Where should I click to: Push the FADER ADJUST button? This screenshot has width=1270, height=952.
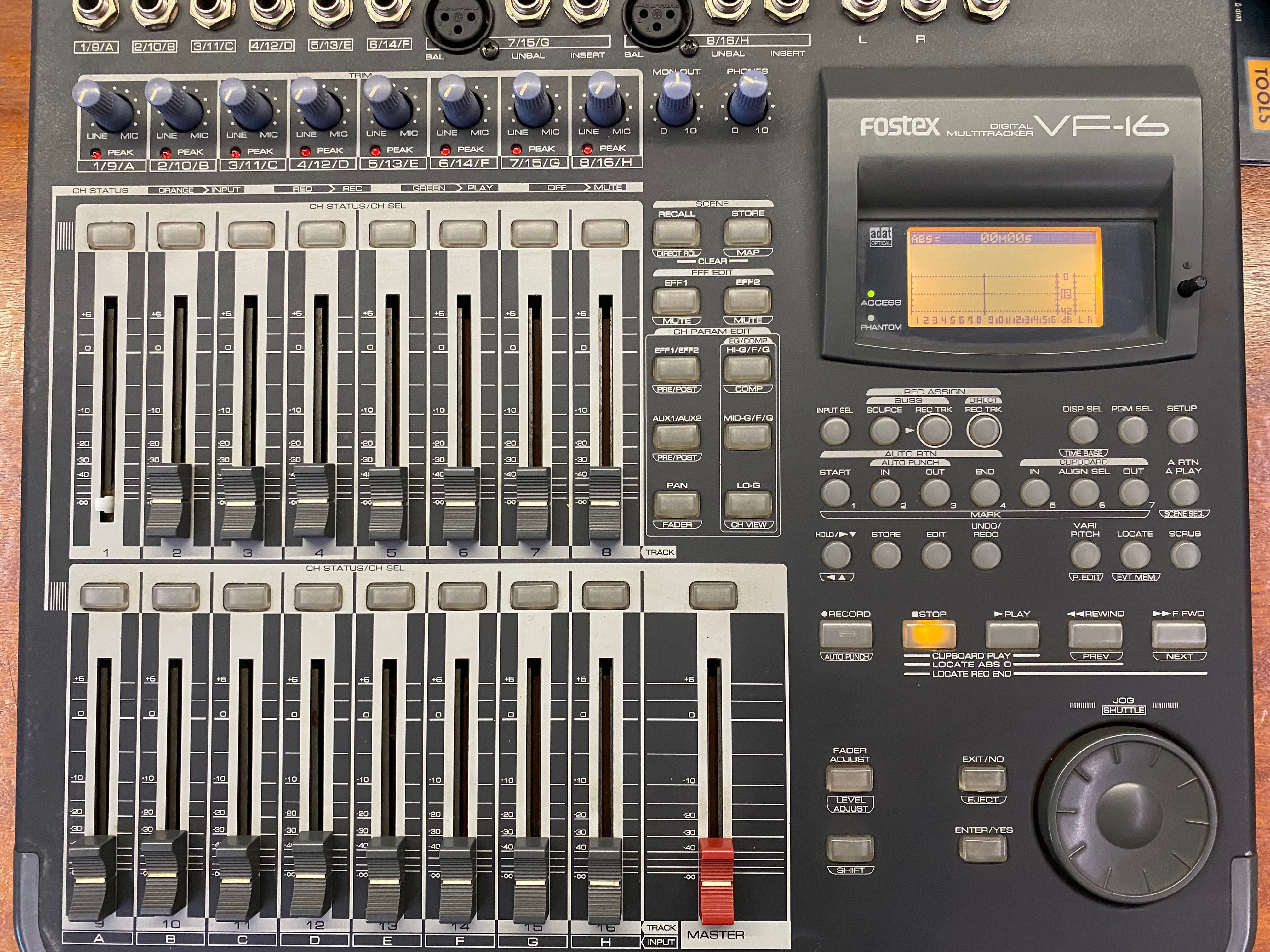(x=849, y=779)
